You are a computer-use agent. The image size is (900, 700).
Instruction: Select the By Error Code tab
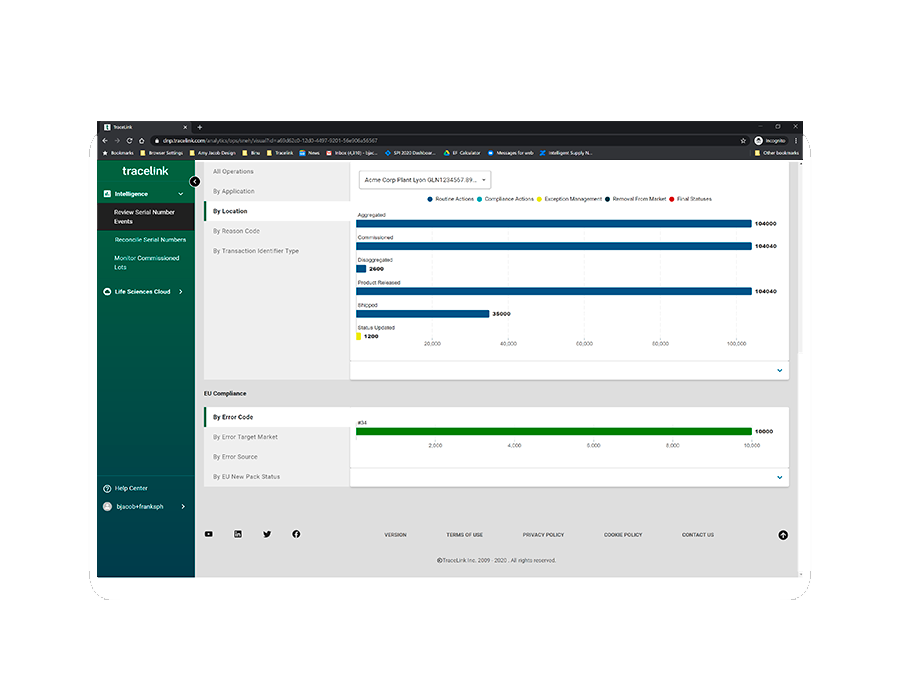click(277, 417)
